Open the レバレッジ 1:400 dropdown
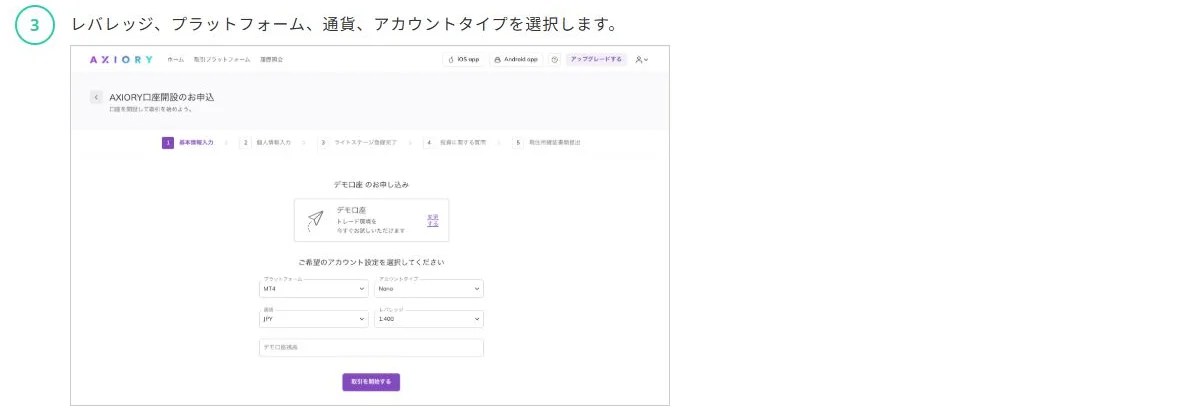Screen dimensions: 1200x415 click(429, 319)
